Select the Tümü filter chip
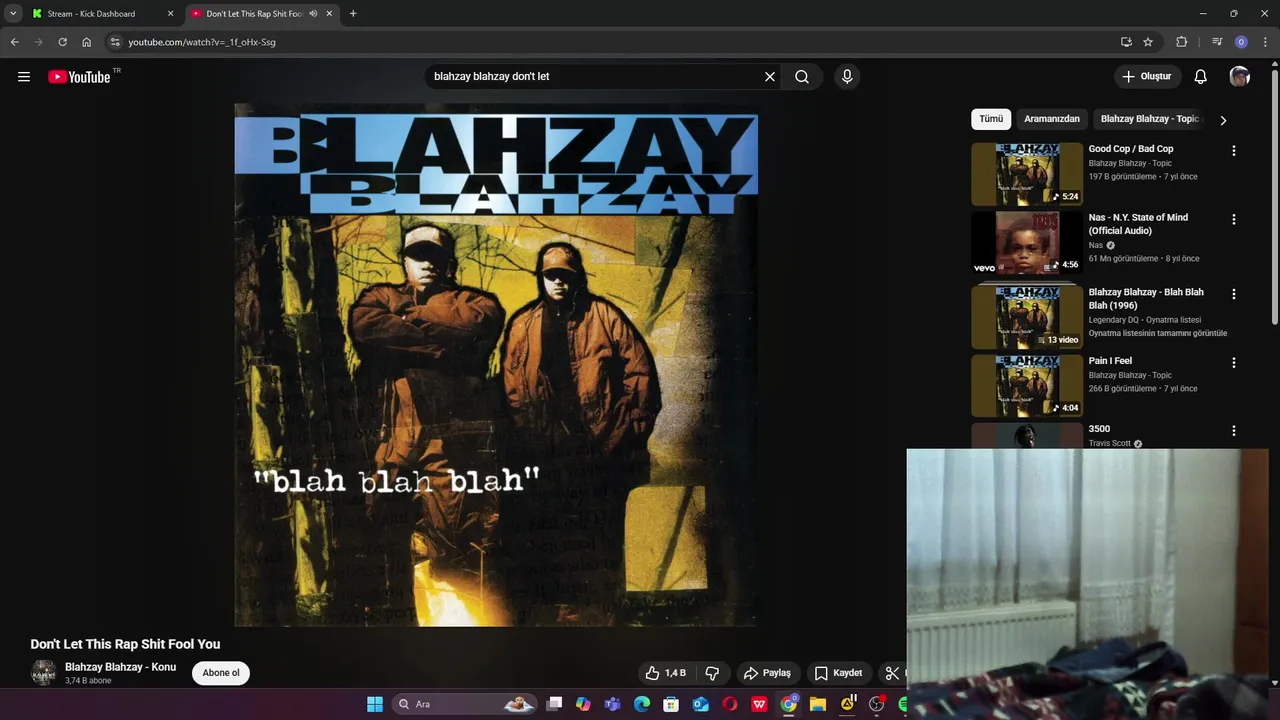This screenshot has width=1280, height=720. (991, 119)
